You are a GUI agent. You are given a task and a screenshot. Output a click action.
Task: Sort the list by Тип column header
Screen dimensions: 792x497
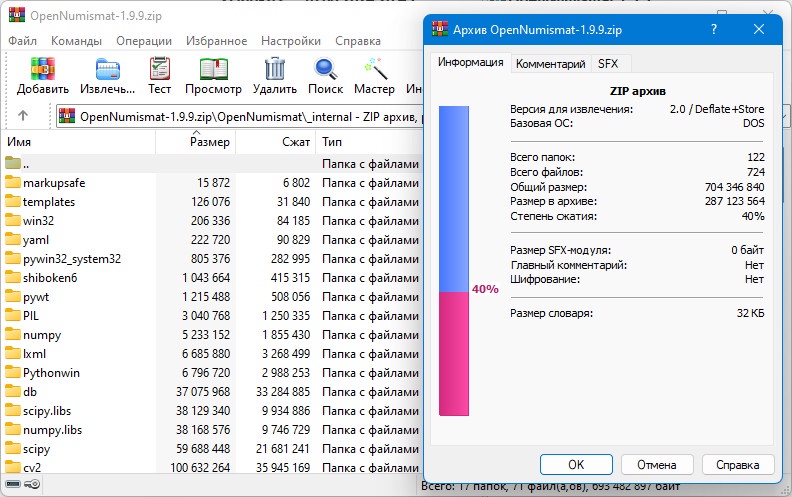coord(369,142)
